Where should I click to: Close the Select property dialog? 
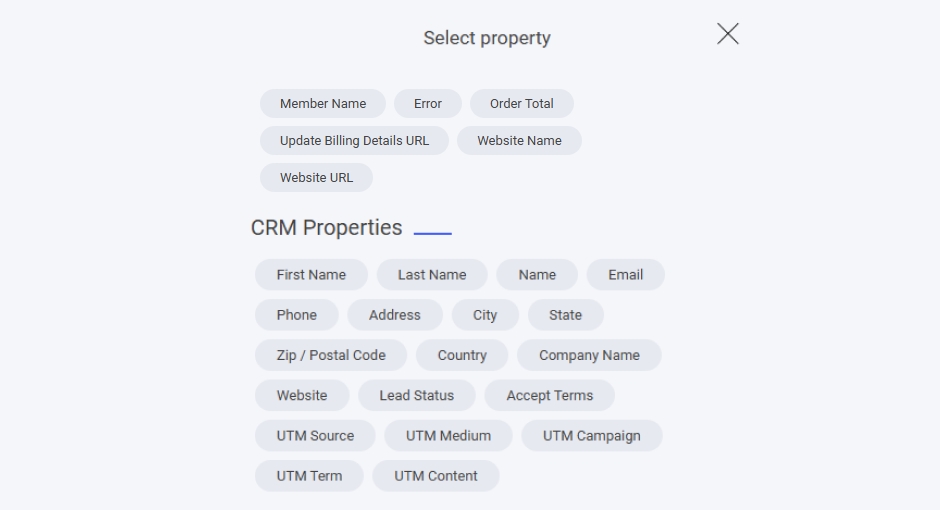[x=727, y=34]
